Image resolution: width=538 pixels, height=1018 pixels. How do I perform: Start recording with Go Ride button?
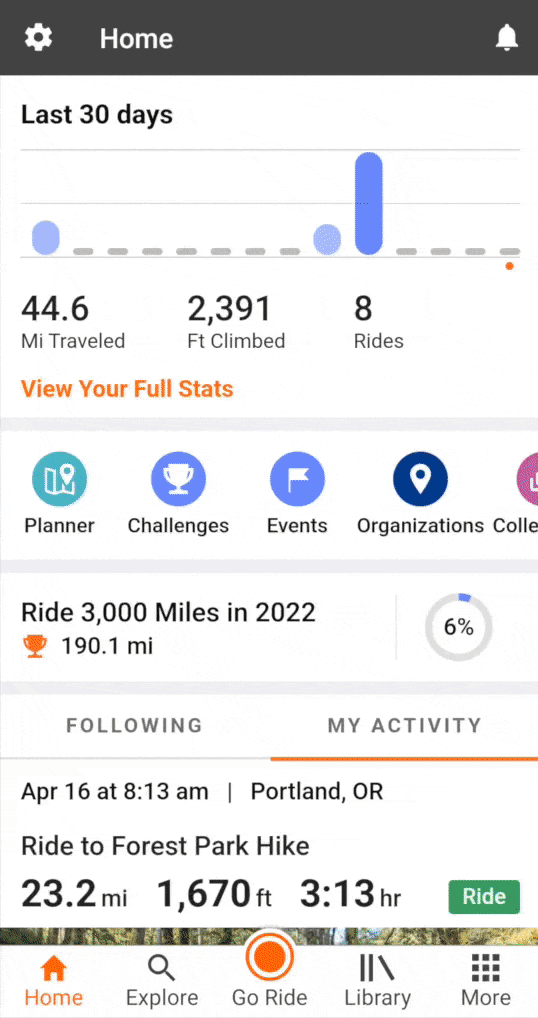click(x=269, y=956)
